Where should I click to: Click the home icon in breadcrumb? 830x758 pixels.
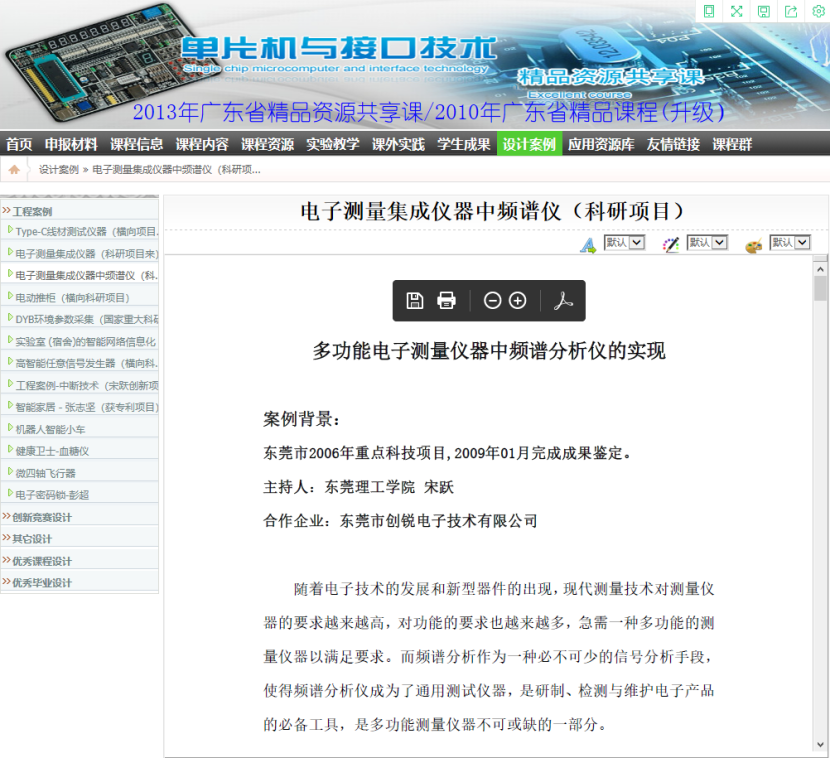(x=15, y=170)
